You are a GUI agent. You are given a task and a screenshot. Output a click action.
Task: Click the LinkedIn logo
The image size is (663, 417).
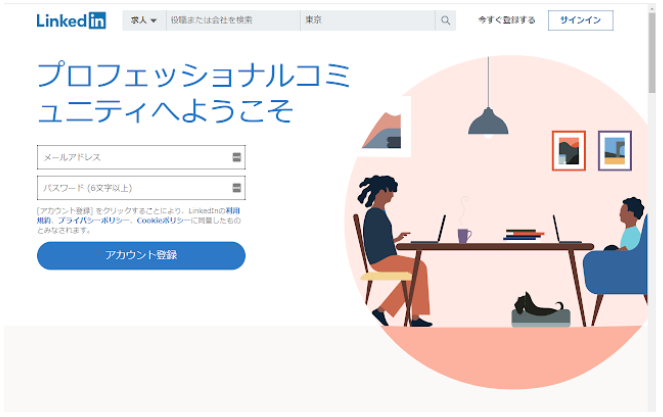[x=71, y=20]
